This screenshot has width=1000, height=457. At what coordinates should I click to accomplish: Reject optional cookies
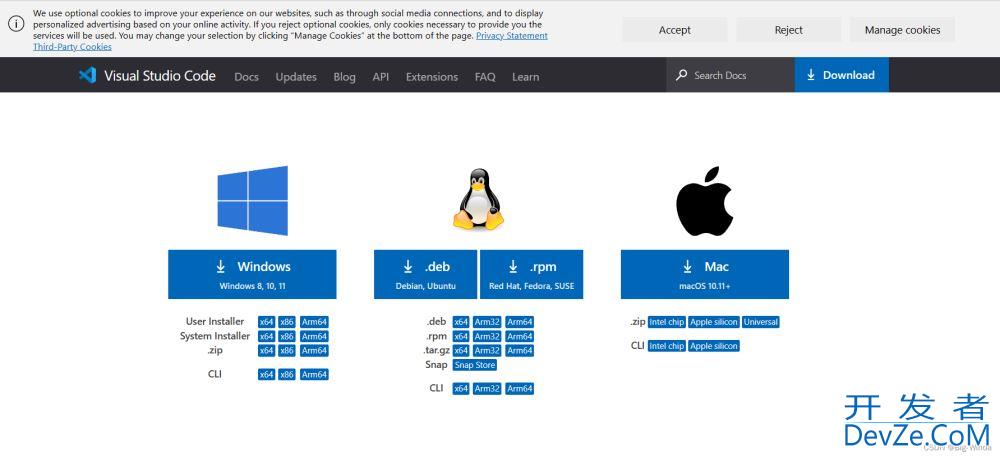pos(788,30)
